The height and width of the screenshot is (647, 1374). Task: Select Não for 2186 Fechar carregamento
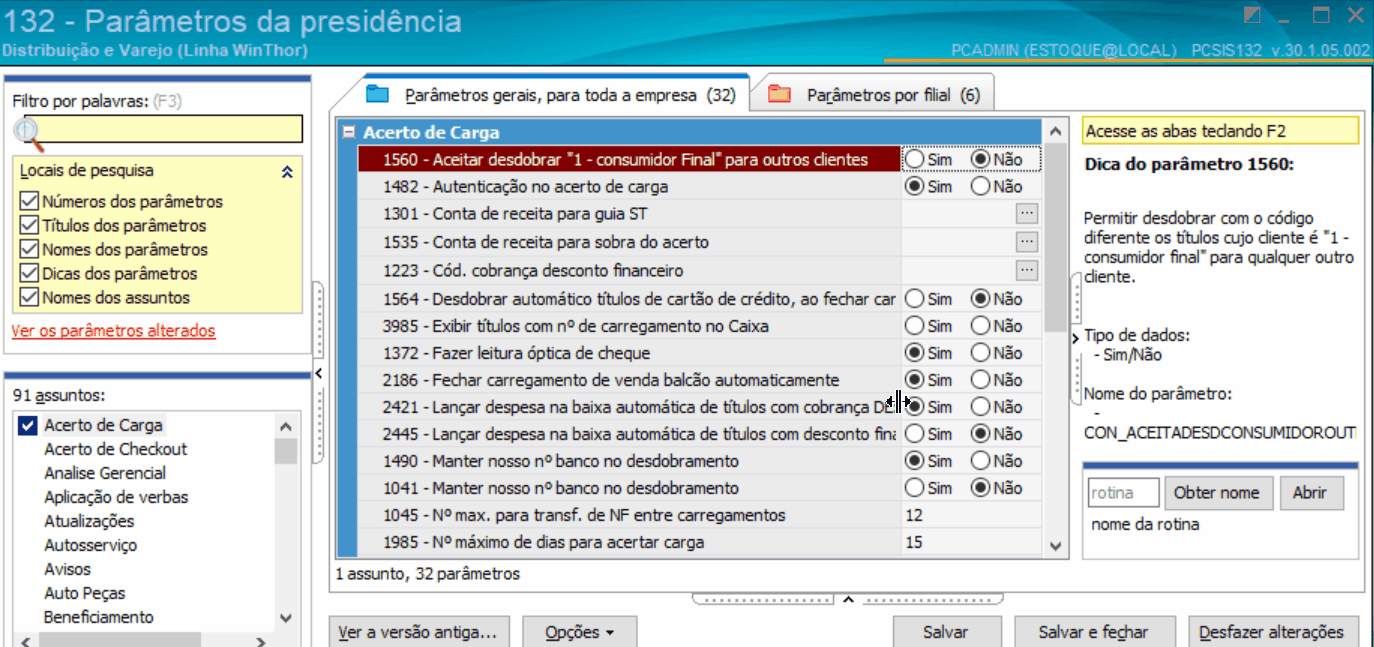pyautogui.click(x=982, y=380)
